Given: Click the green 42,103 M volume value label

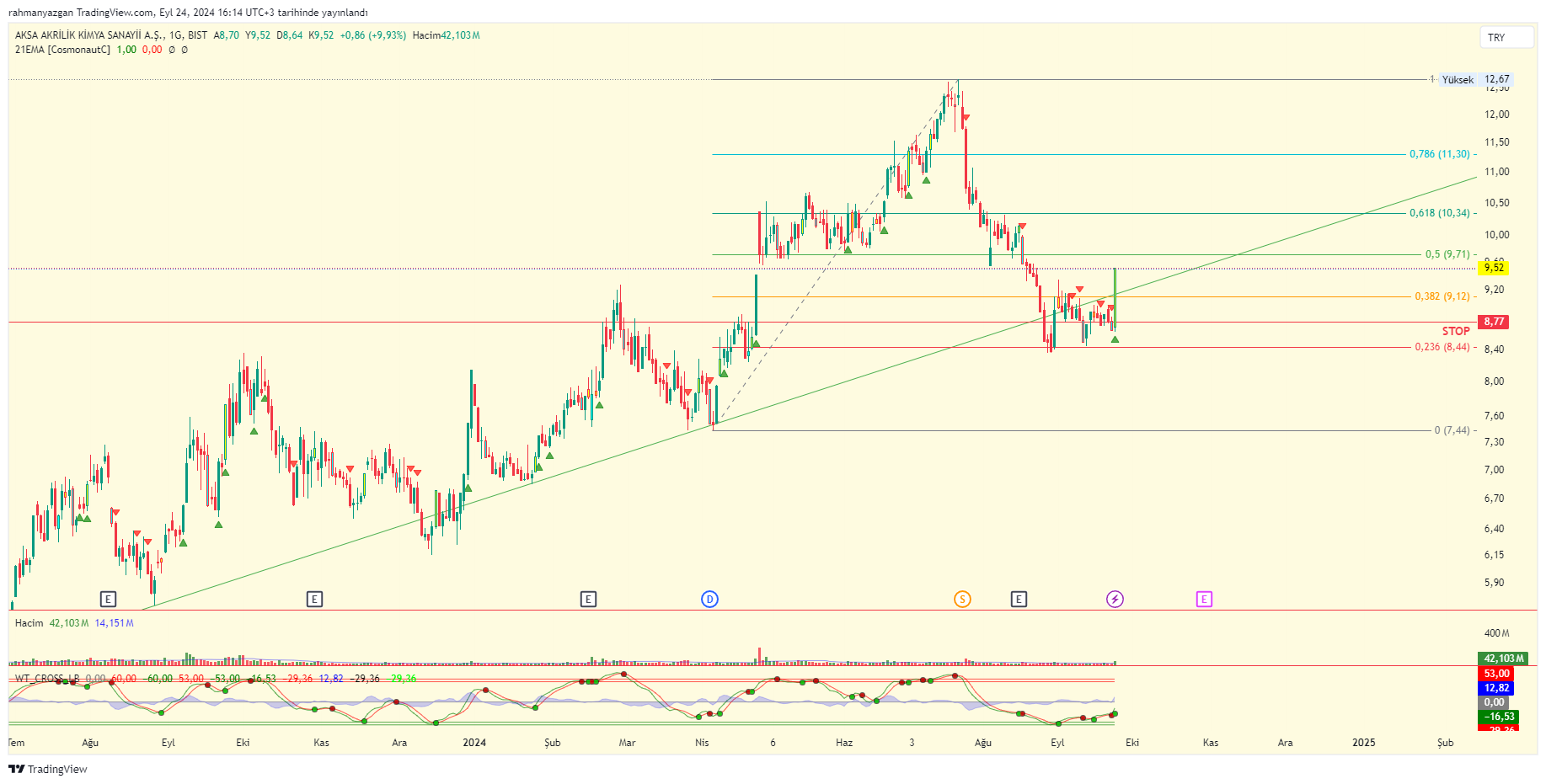Looking at the screenshot, I should pyautogui.click(x=1503, y=659).
